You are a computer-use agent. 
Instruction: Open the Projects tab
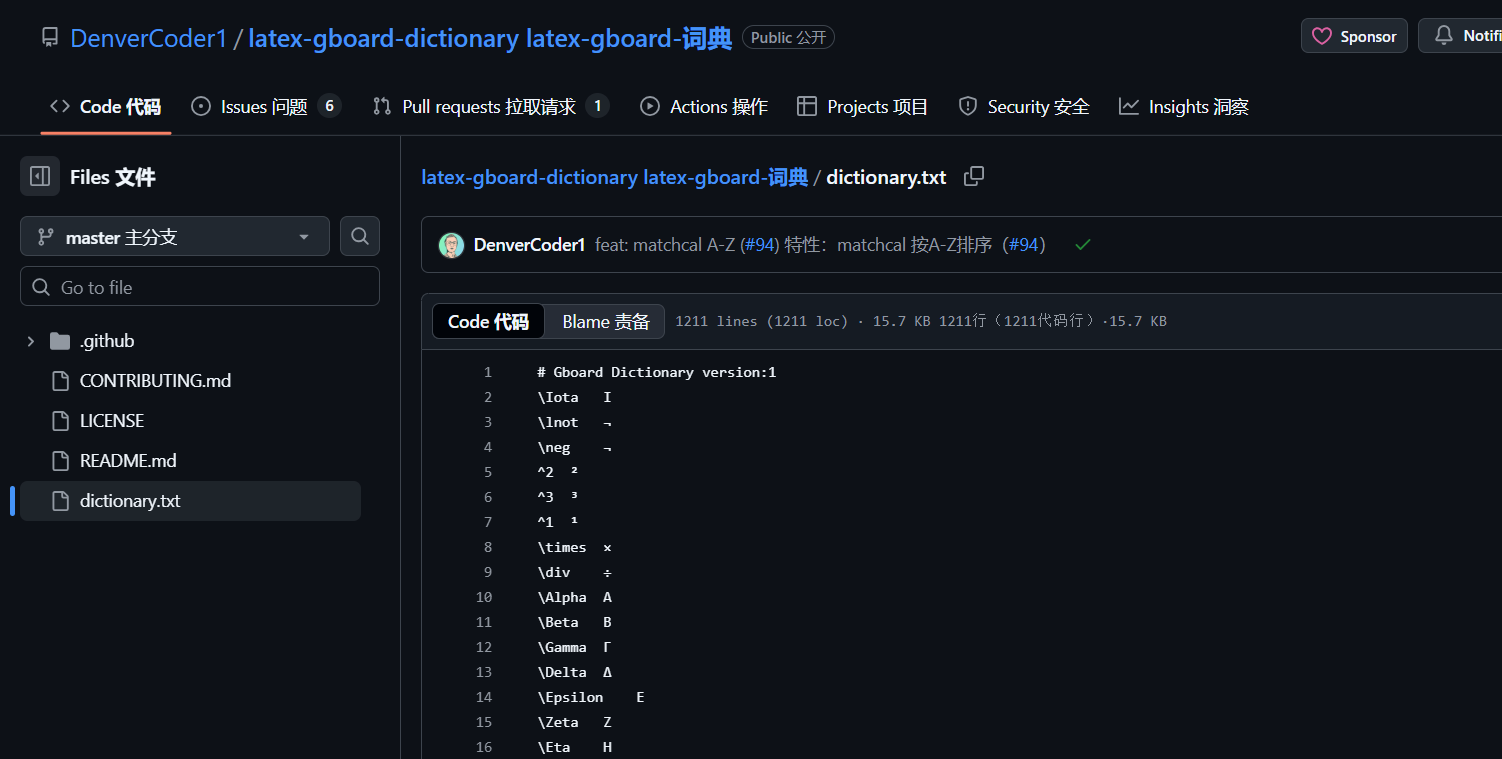(x=862, y=107)
